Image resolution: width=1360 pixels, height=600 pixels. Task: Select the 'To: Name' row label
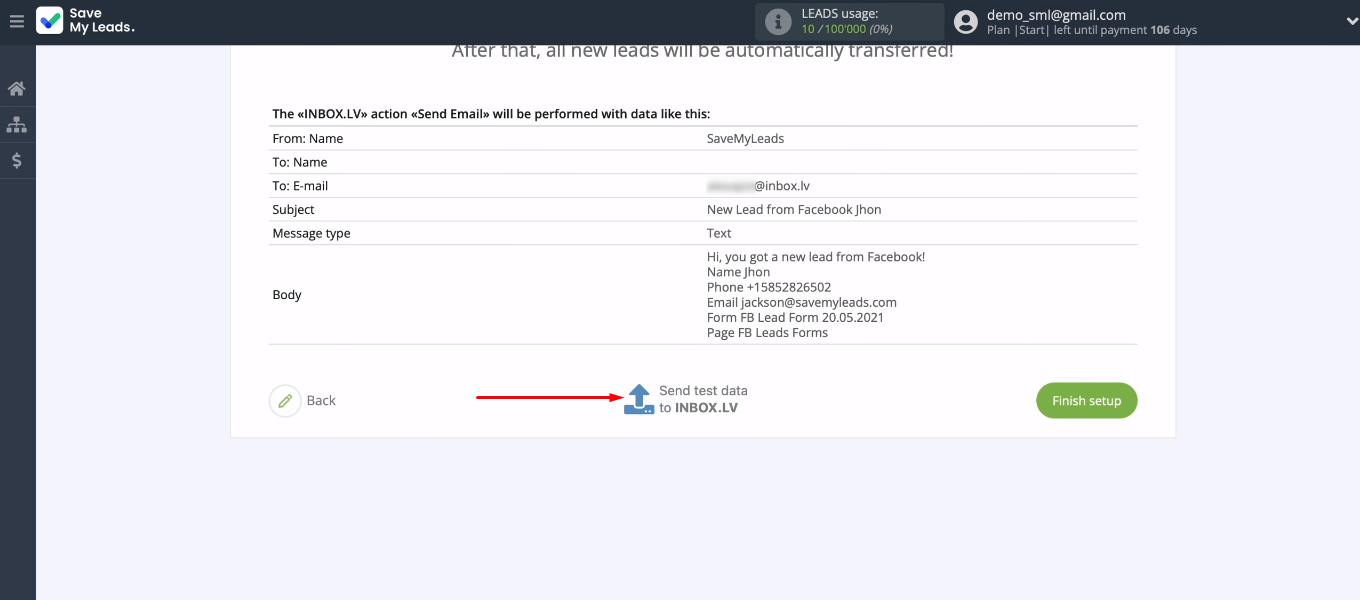tap(300, 162)
